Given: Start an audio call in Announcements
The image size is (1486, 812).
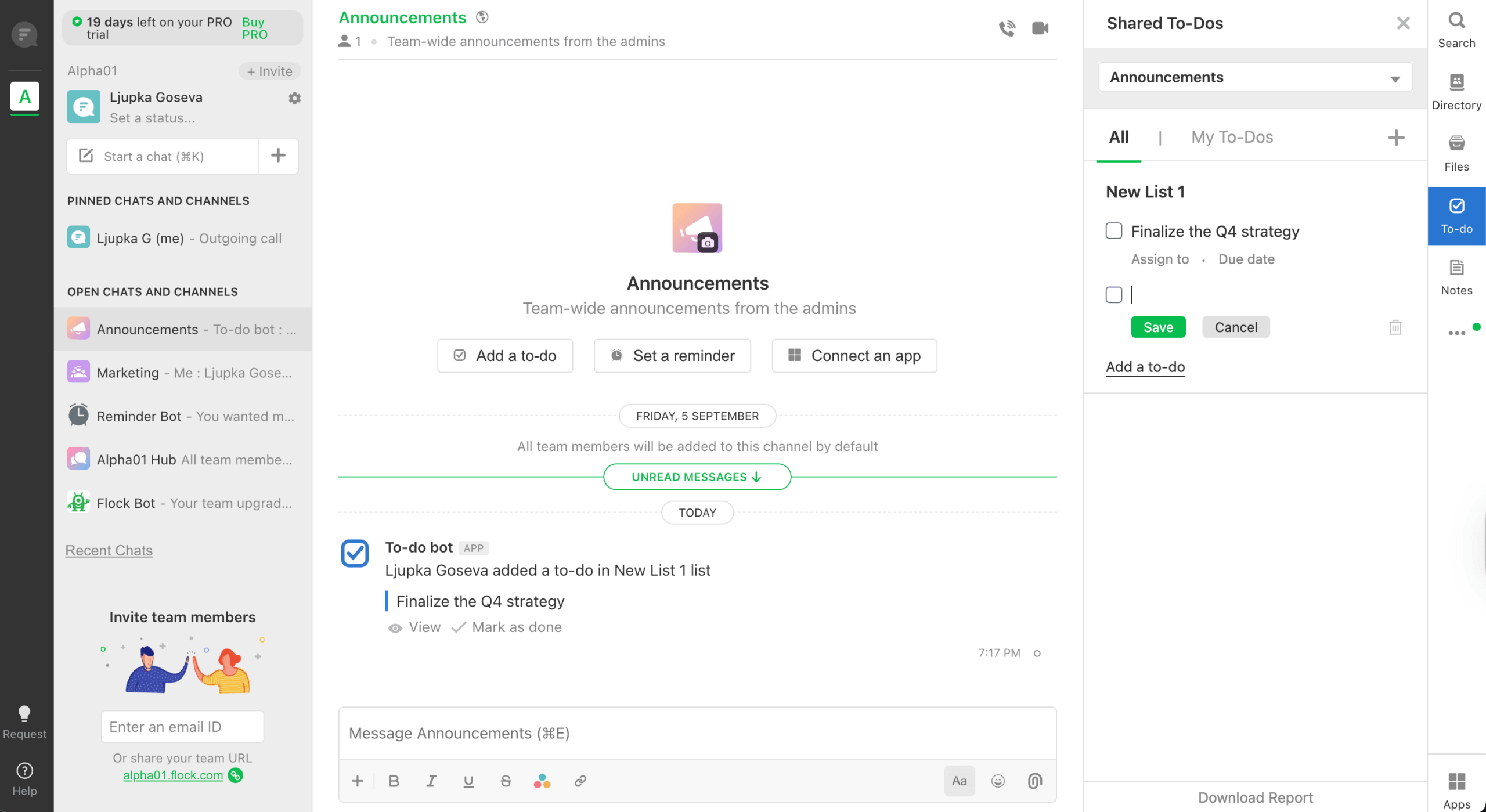Looking at the screenshot, I should [x=1007, y=28].
